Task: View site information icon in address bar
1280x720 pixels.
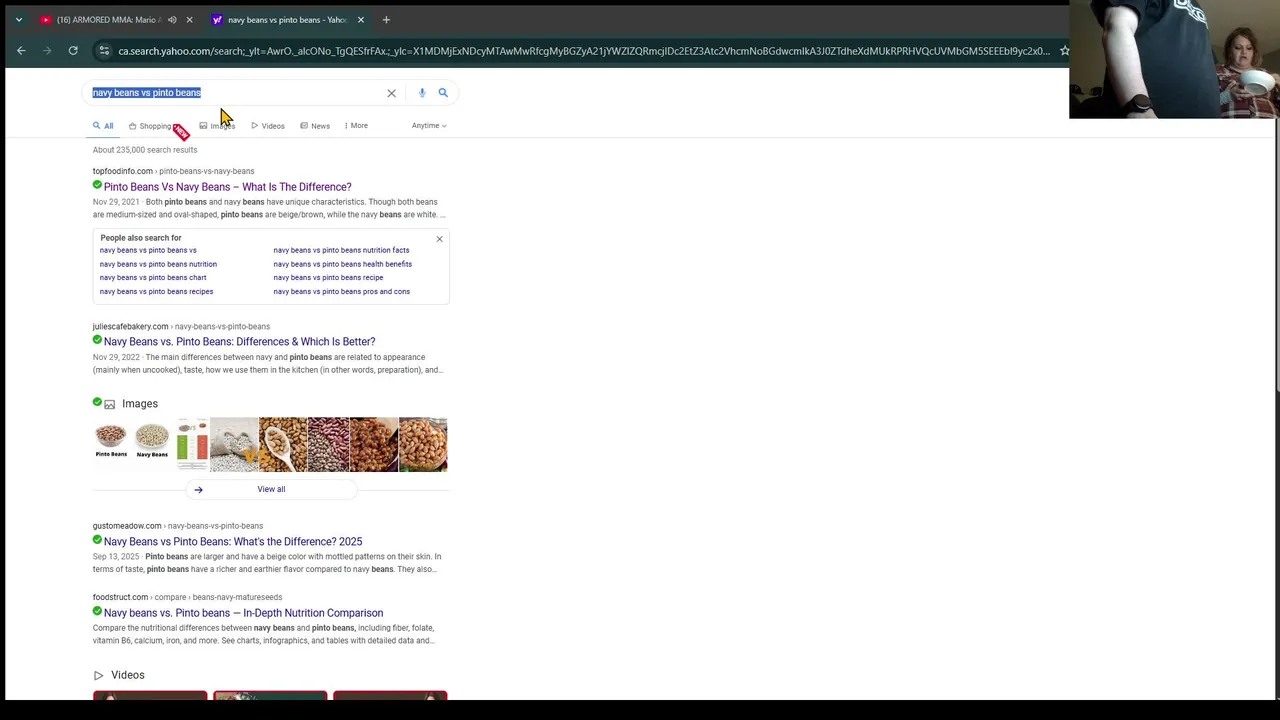Action: [104, 51]
